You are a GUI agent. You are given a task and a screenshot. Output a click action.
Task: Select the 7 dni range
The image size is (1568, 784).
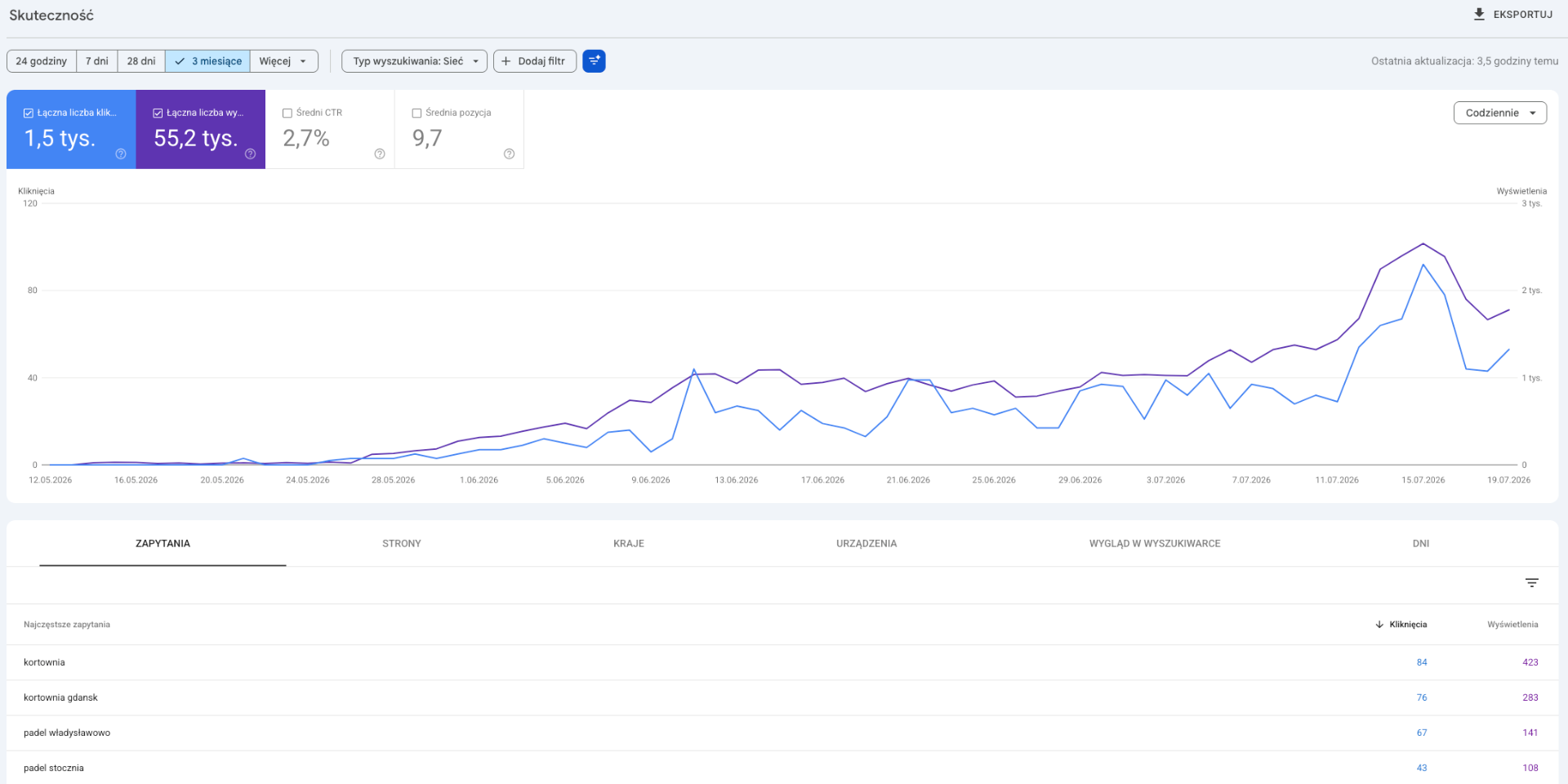(x=97, y=61)
